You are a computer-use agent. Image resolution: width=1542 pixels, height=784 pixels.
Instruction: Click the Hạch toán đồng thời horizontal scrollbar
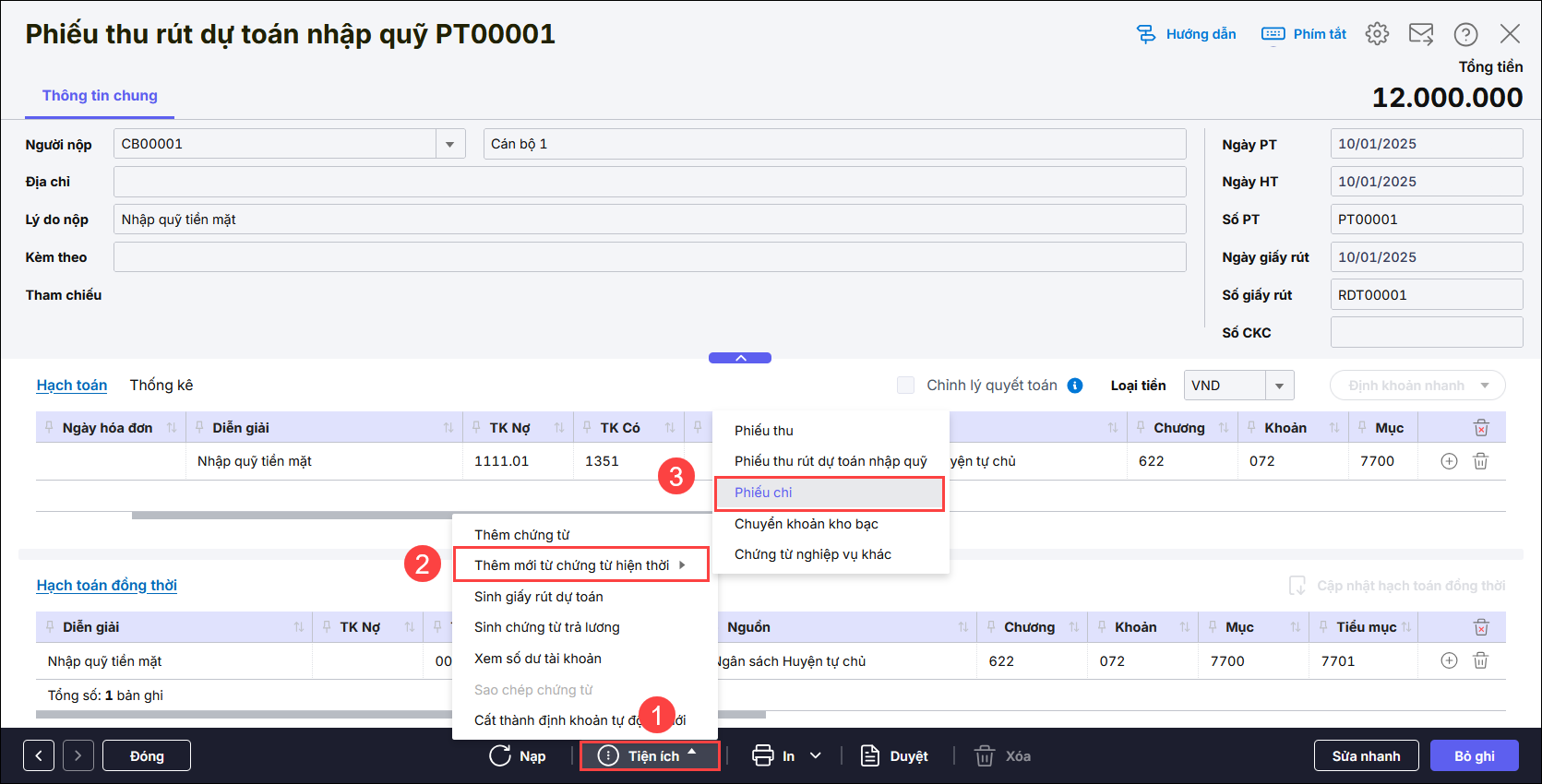[x=400, y=715]
